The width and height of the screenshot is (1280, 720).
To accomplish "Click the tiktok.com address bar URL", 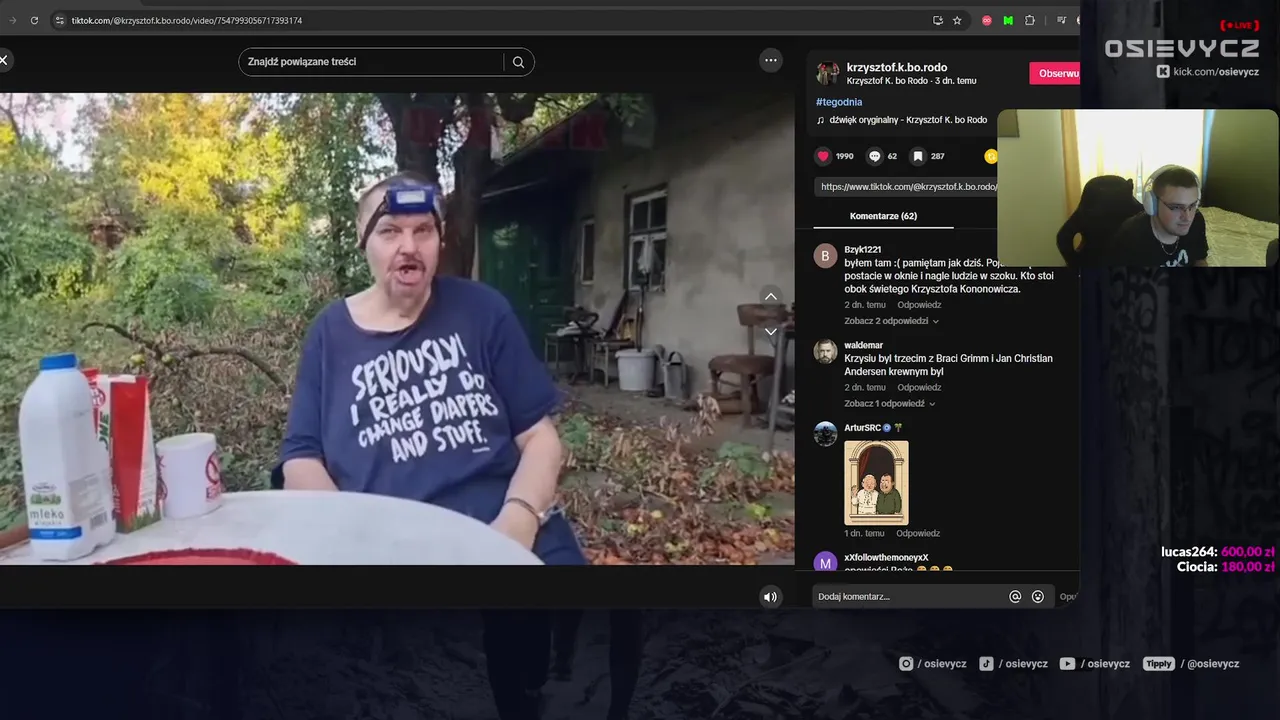I will click(x=187, y=20).
